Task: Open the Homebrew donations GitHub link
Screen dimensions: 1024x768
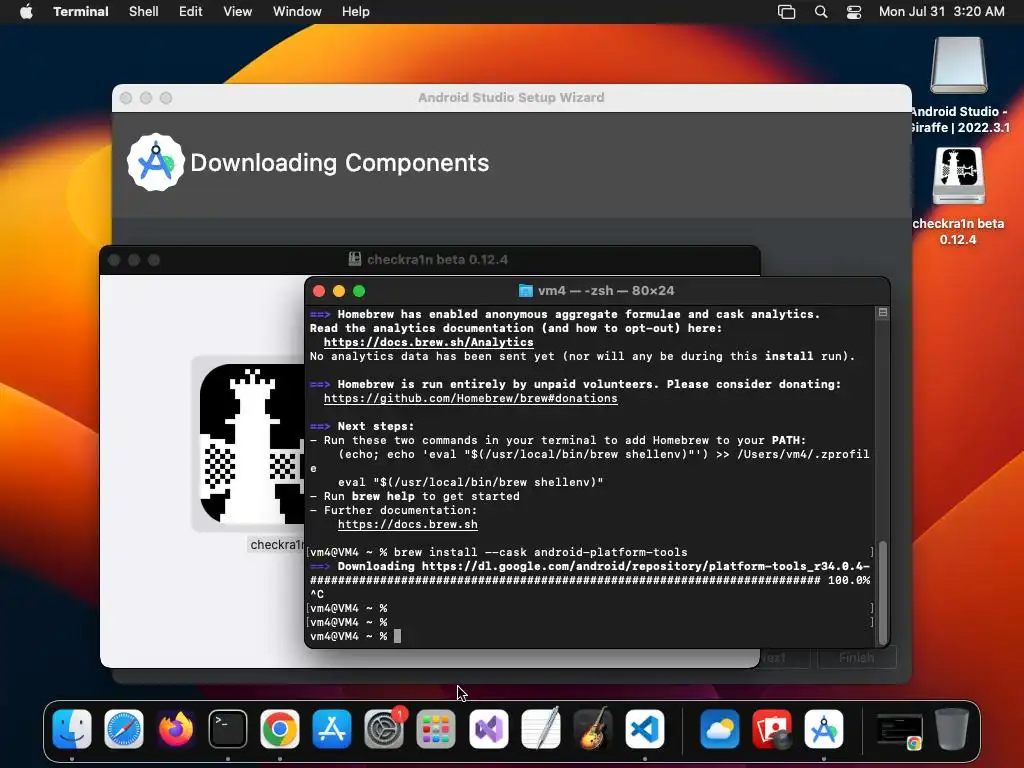Action: tap(470, 398)
